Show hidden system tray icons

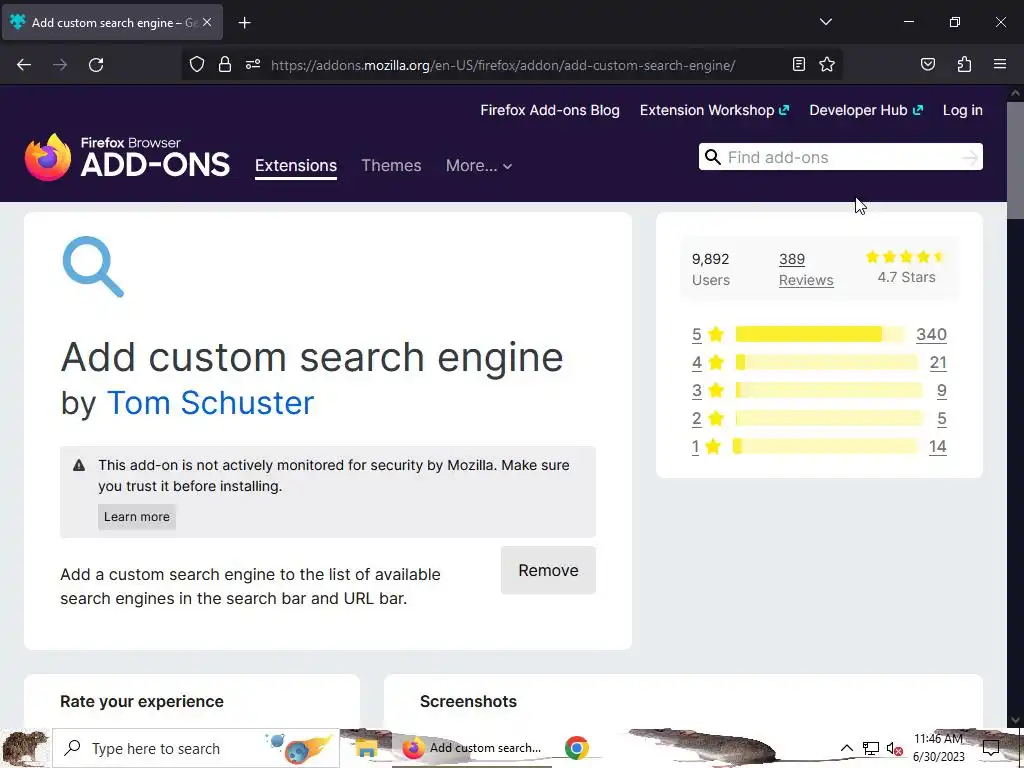[846, 748]
